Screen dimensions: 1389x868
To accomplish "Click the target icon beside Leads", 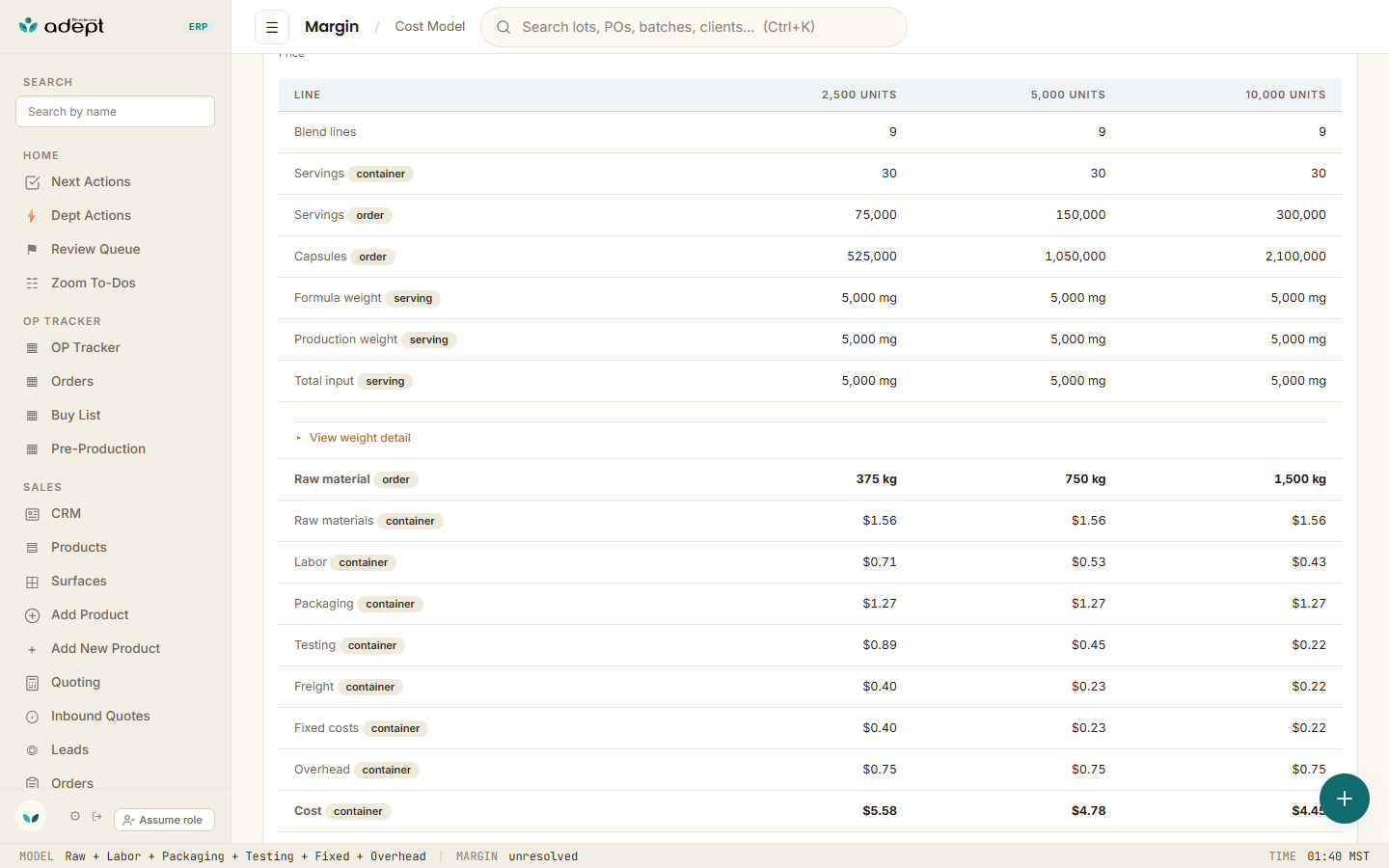I will click(32, 750).
